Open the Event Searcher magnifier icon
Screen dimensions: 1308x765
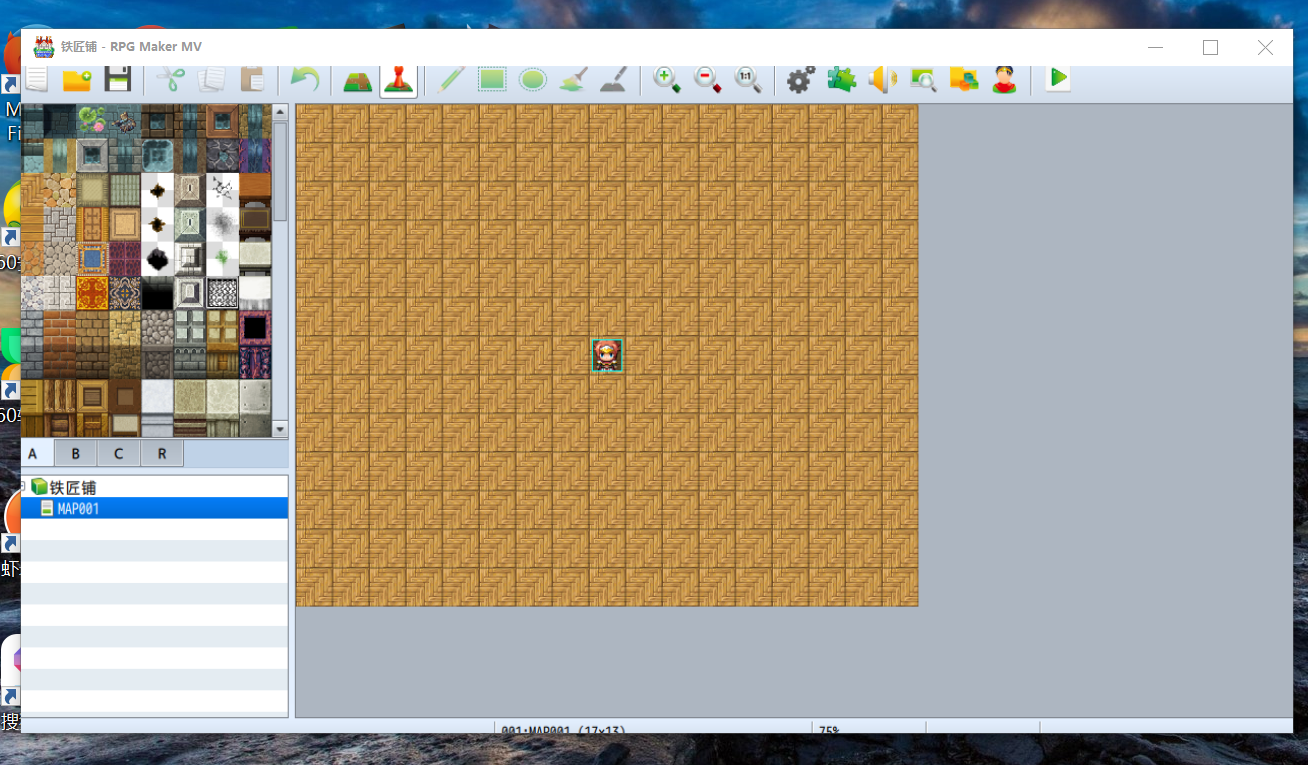point(923,79)
